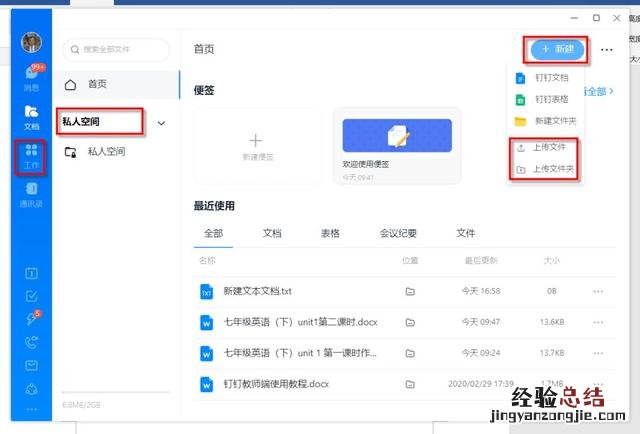Image resolution: width=640 pixels, height=434 pixels.
Task: Switch to the 会议纪要 tab
Action: coord(398,233)
